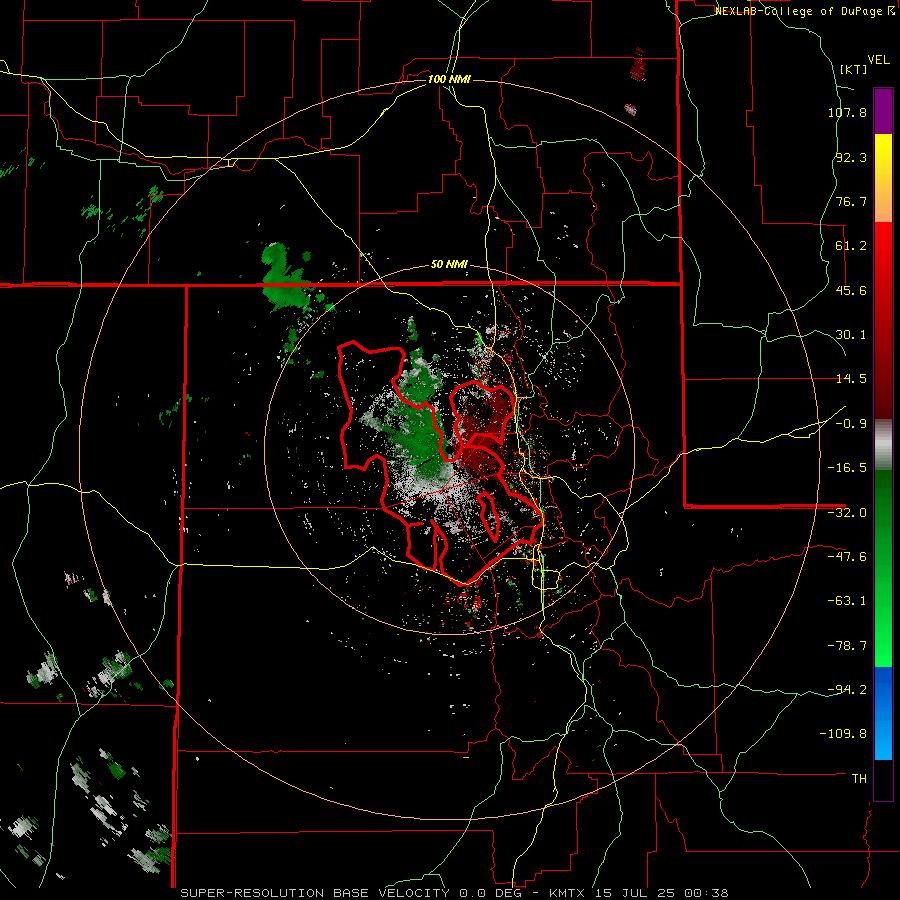Pick the green segment of the color bar
The height and width of the screenshot is (900, 900).
[x=883, y=568]
